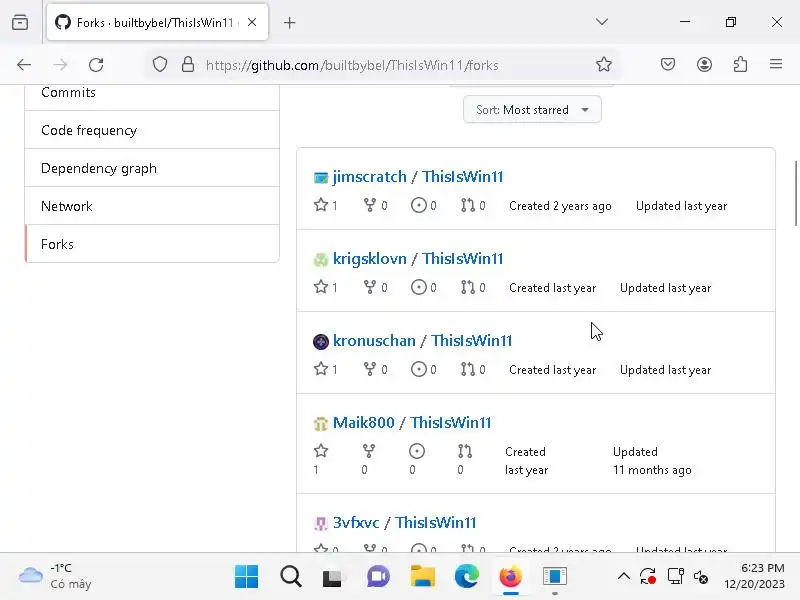This screenshot has height=600, width=800.
Task: Open Dependency graph in the sidebar
Action: (152, 168)
